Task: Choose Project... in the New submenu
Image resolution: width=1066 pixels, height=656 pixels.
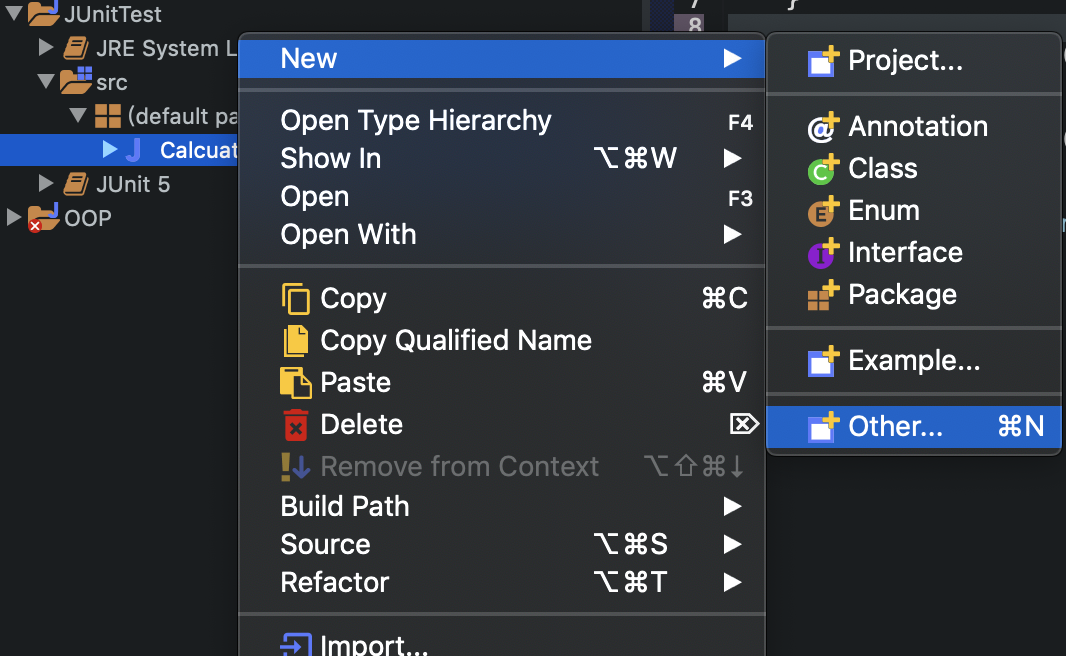Action: [905, 61]
